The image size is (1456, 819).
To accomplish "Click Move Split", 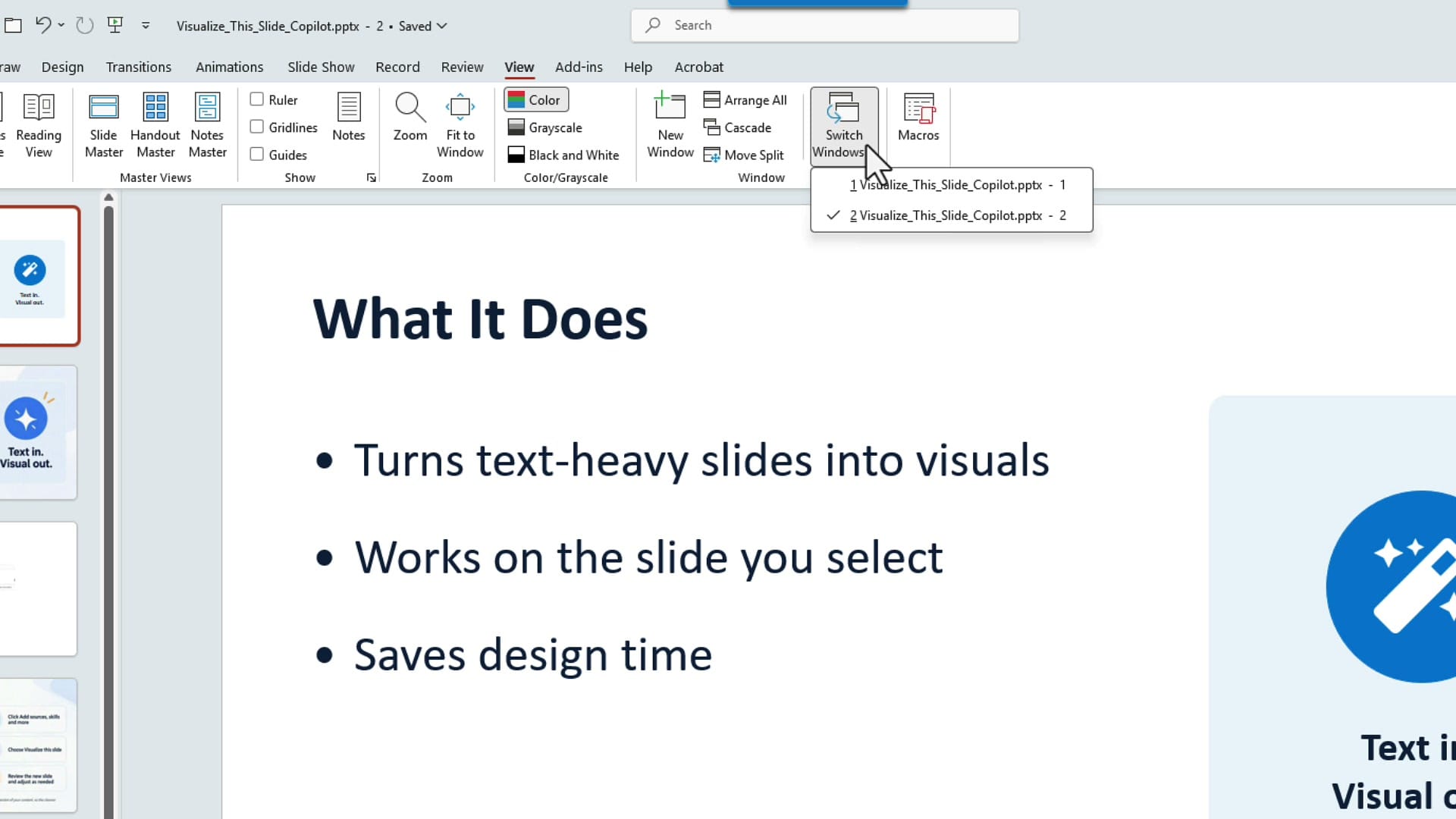I will point(744,155).
